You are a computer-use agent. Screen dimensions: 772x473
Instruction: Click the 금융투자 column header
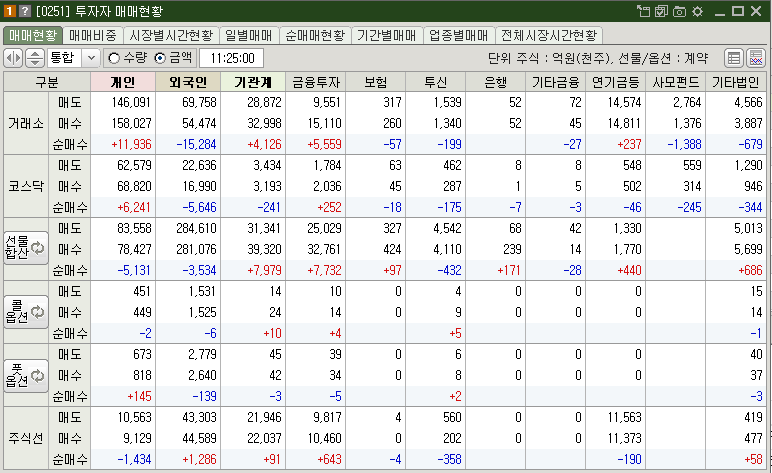(x=316, y=82)
